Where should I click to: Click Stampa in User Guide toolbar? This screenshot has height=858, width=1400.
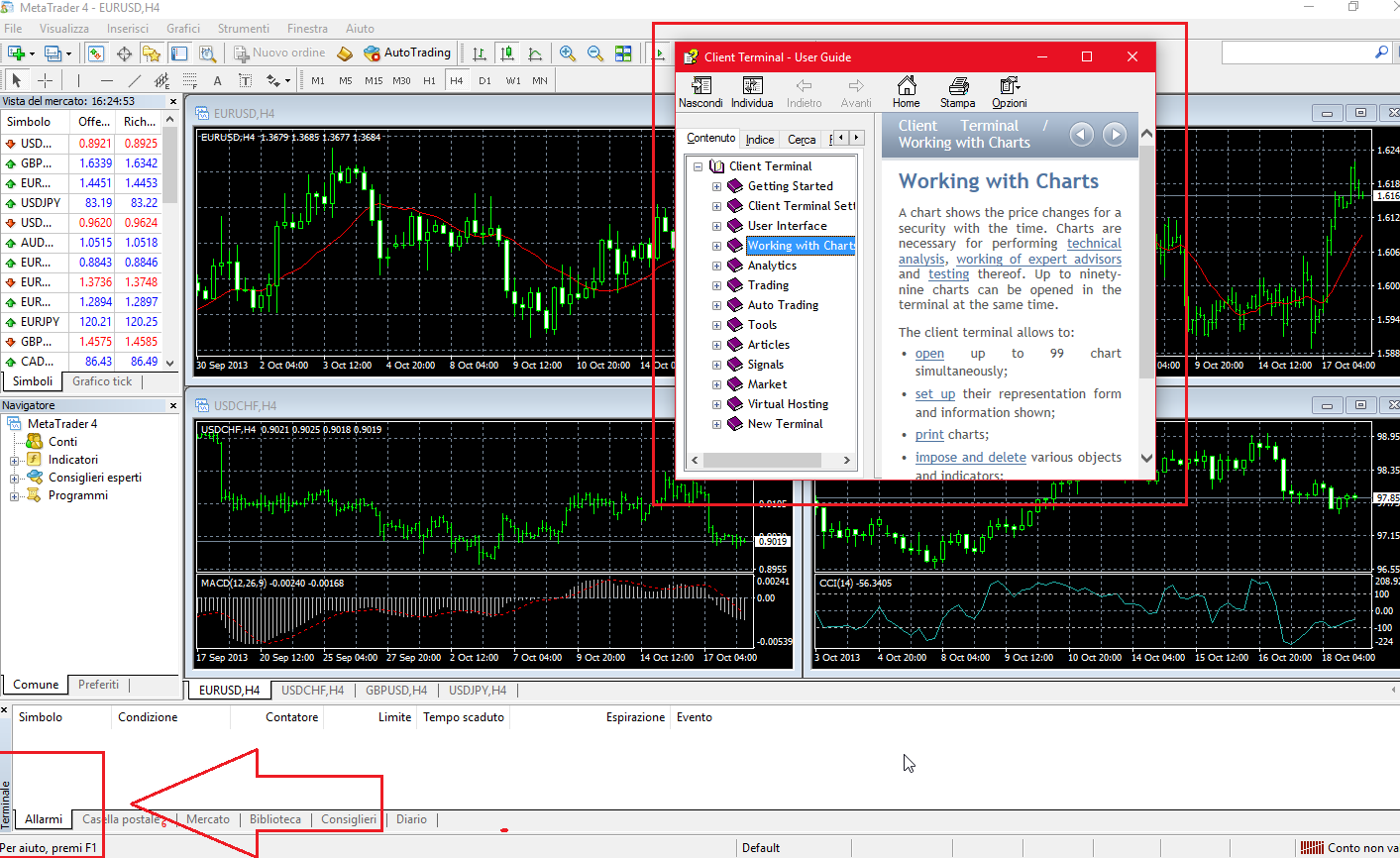pos(957,92)
